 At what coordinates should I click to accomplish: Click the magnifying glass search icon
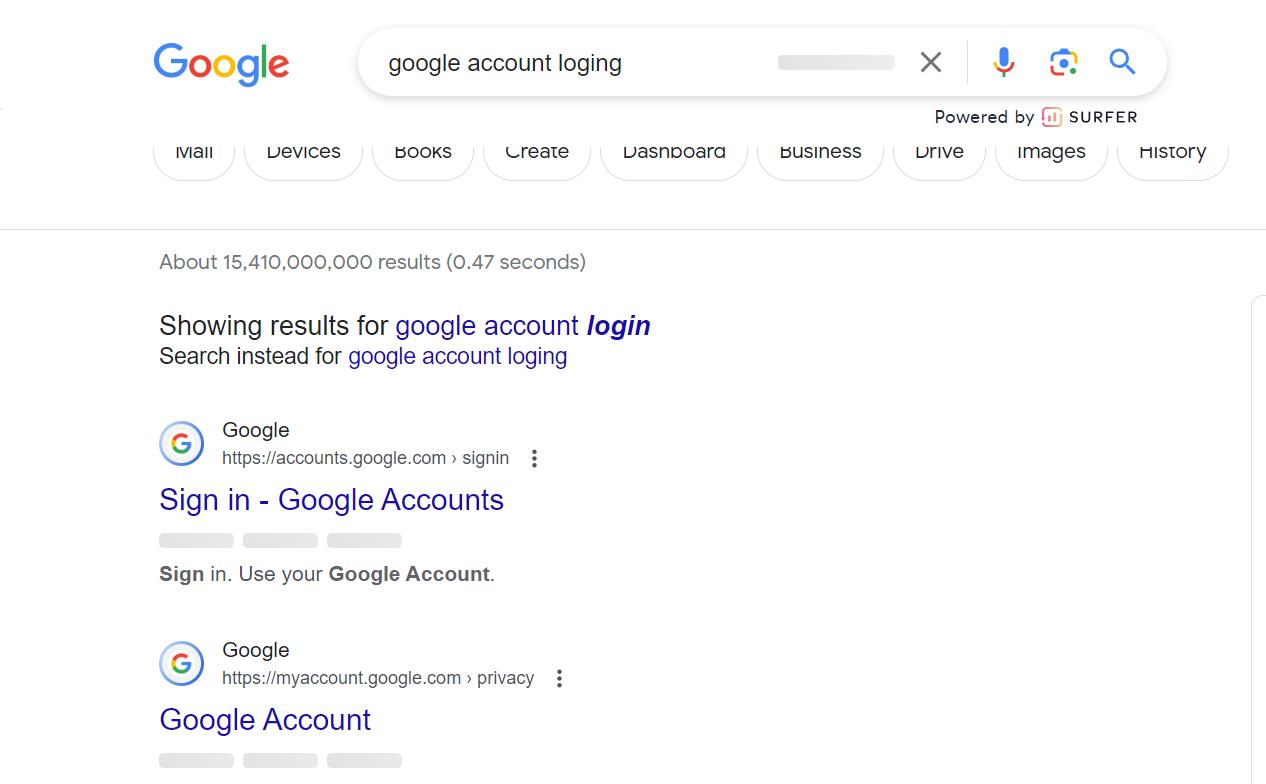pyautogui.click(x=1122, y=61)
